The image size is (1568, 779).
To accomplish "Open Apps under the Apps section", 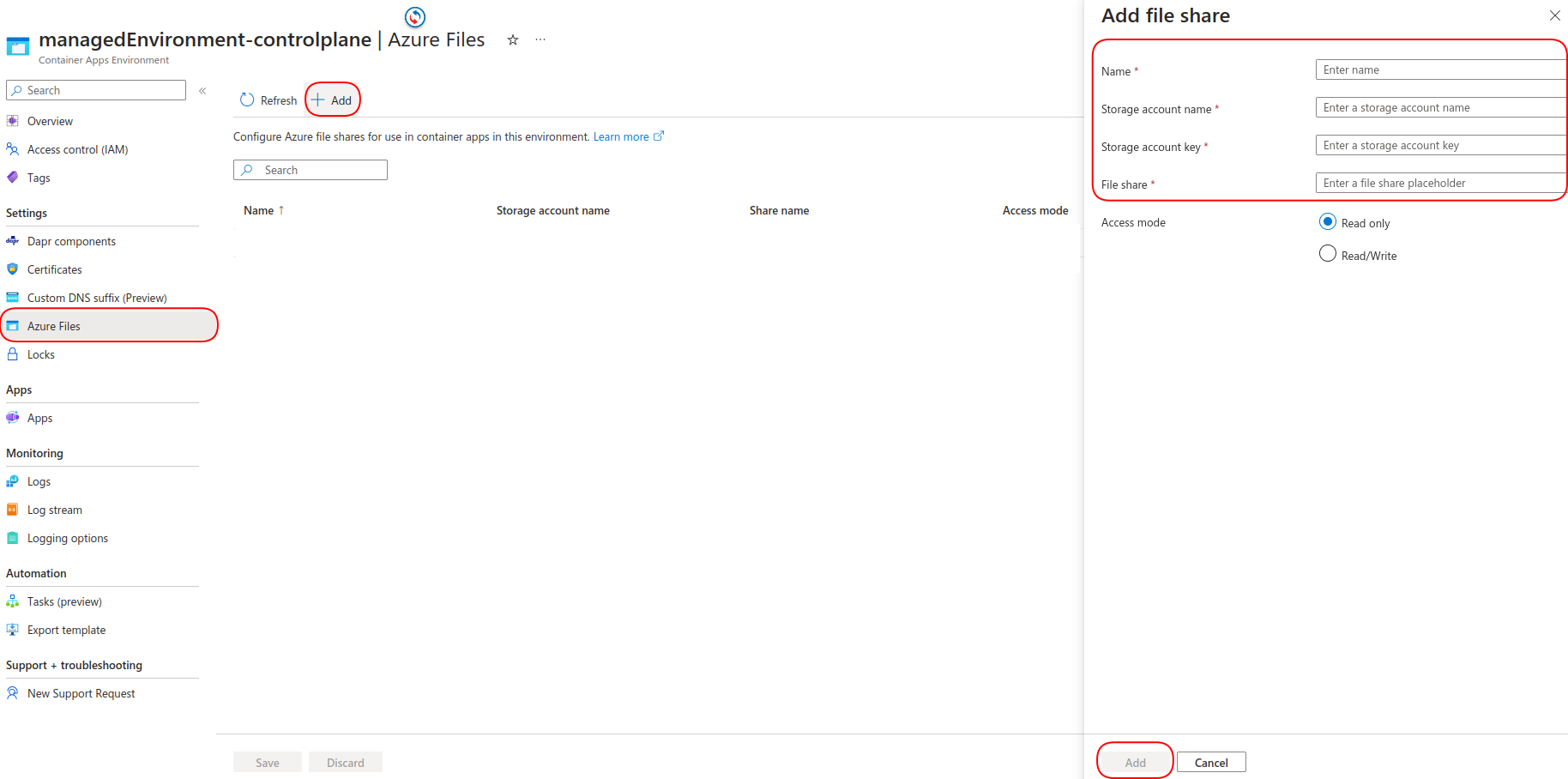I will 39,418.
